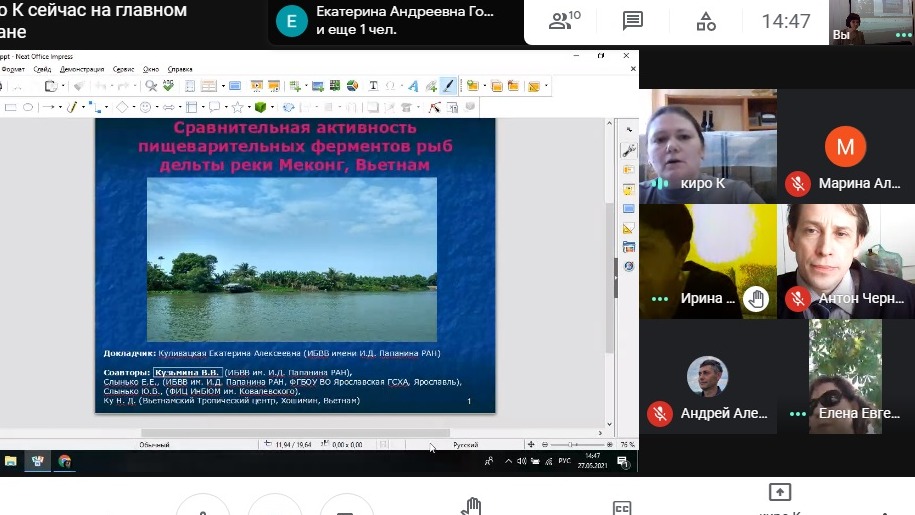Open the Екатерина Андреевна notification pill
This screenshot has height=515, width=915.
[x=396, y=21]
